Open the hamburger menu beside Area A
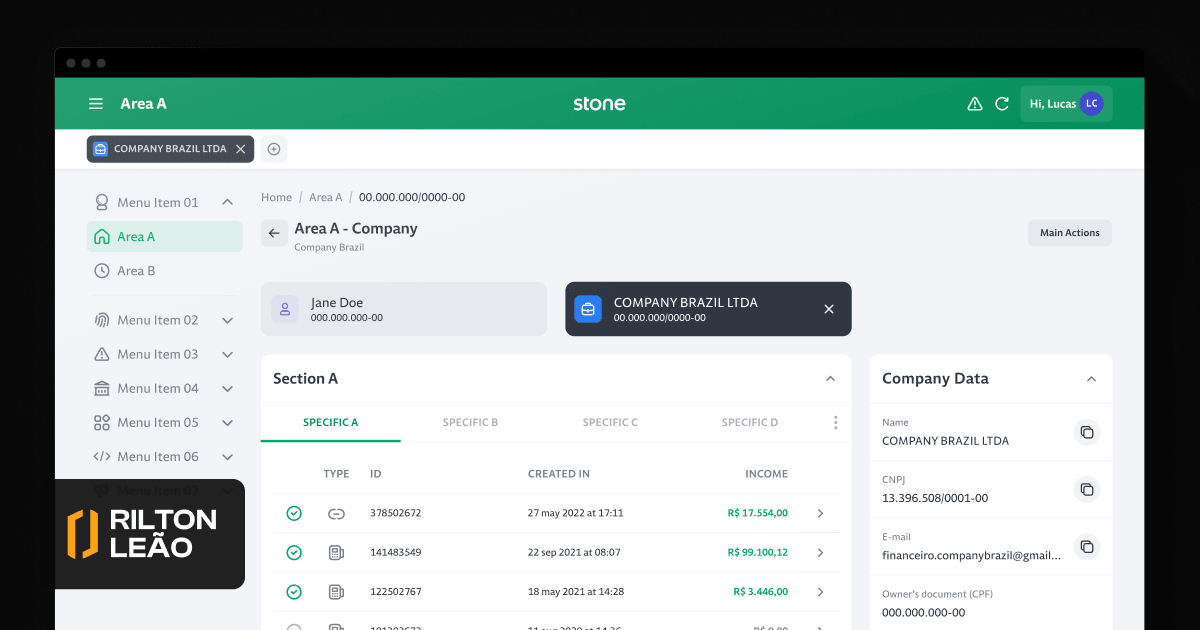The width and height of the screenshot is (1200, 630). pos(96,104)
